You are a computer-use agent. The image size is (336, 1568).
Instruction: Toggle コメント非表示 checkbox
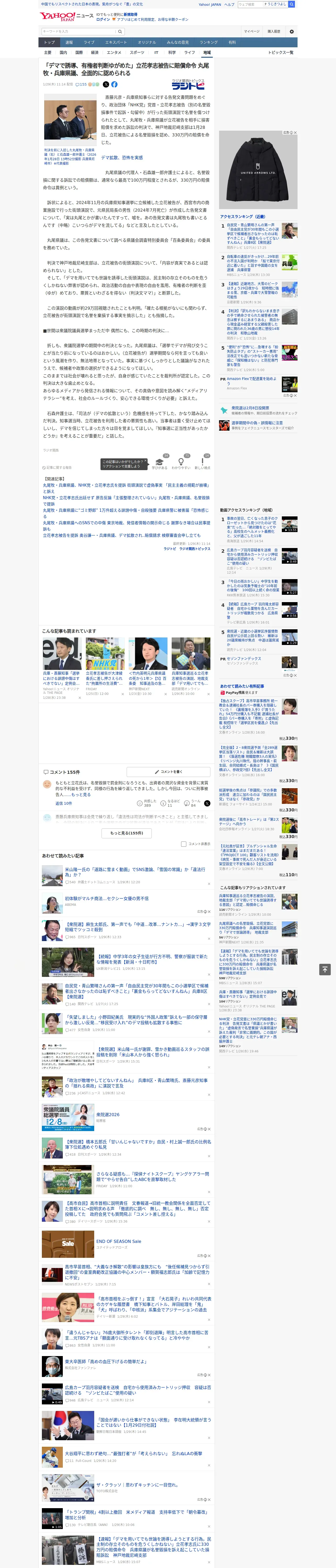point(183,844)
